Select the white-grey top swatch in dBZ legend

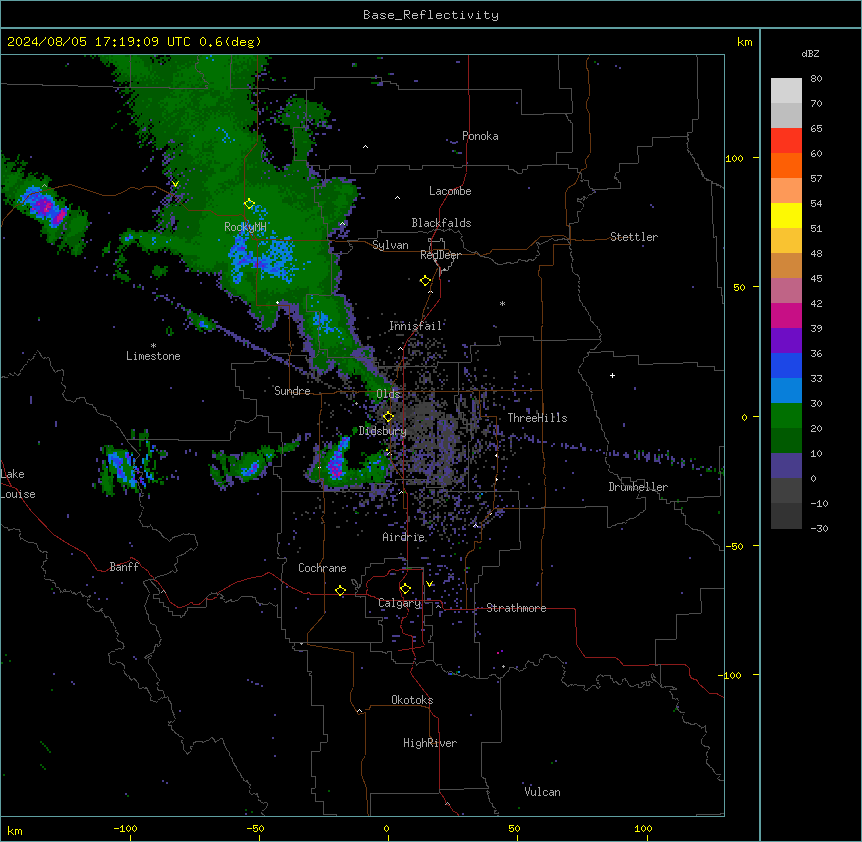786,91
